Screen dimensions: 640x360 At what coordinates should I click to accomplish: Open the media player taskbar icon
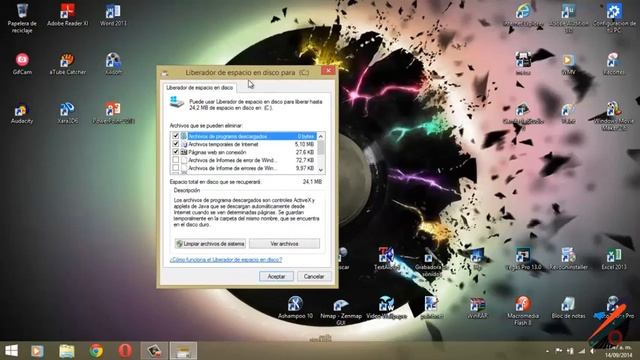pyautogui.click(x=37, y=351)
